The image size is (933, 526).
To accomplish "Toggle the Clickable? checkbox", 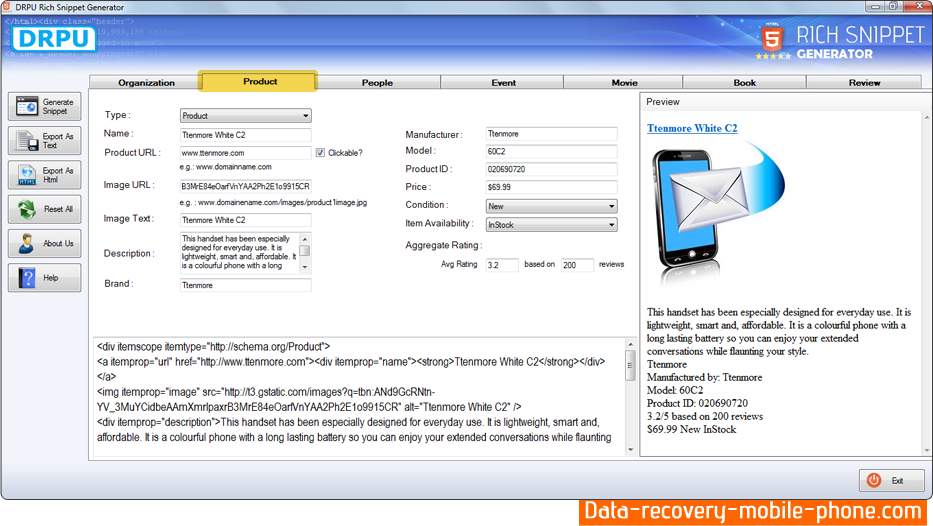I will tap(320, 153).
